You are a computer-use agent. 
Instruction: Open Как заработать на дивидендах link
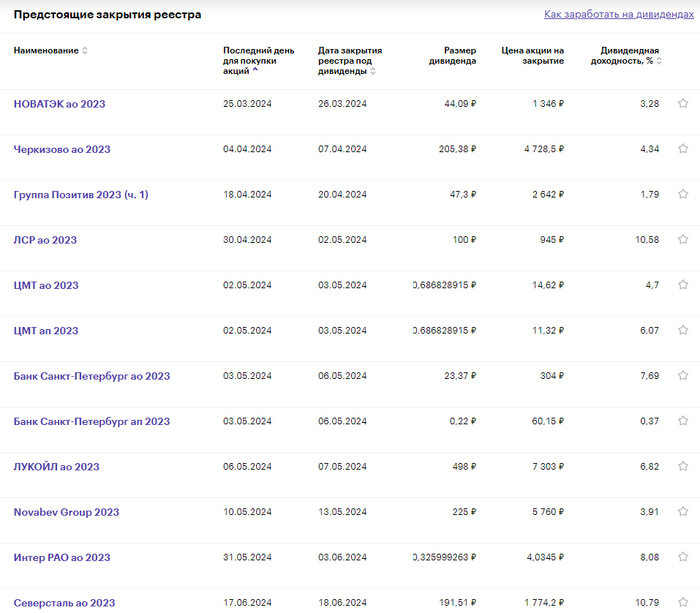pyautogui.click(x=618, y=14)
